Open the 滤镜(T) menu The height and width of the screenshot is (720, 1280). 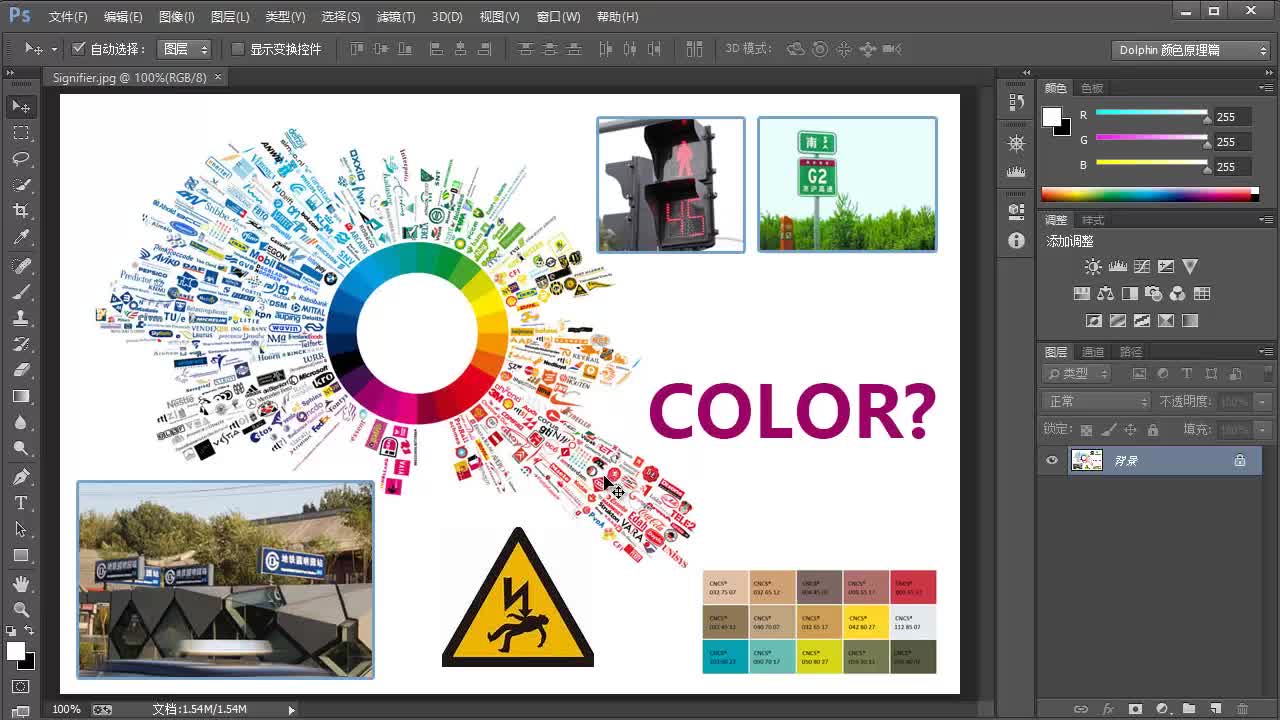[x=395, y=17]
